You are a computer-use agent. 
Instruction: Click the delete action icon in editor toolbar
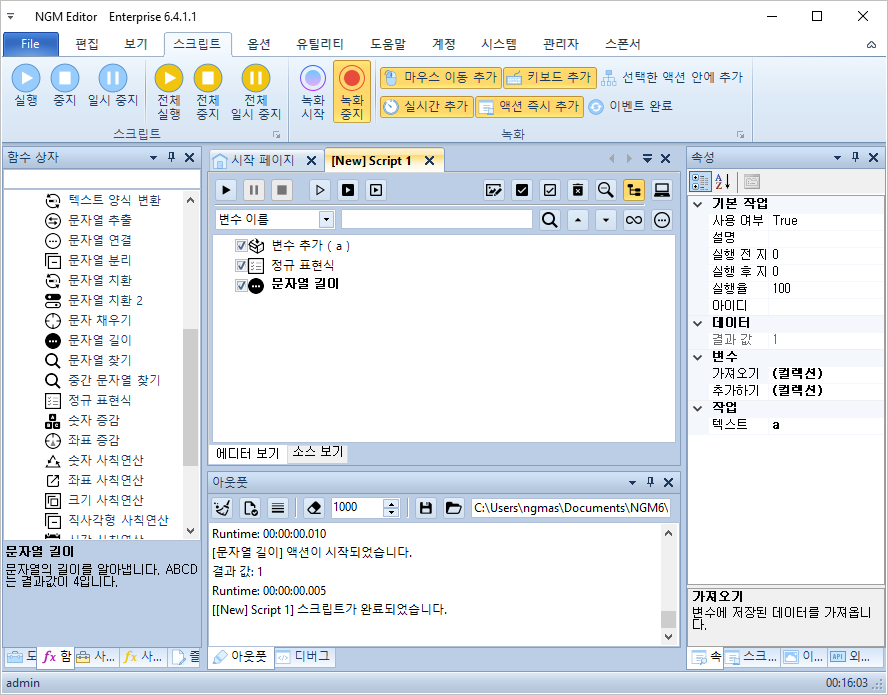(x=578, y=190)
